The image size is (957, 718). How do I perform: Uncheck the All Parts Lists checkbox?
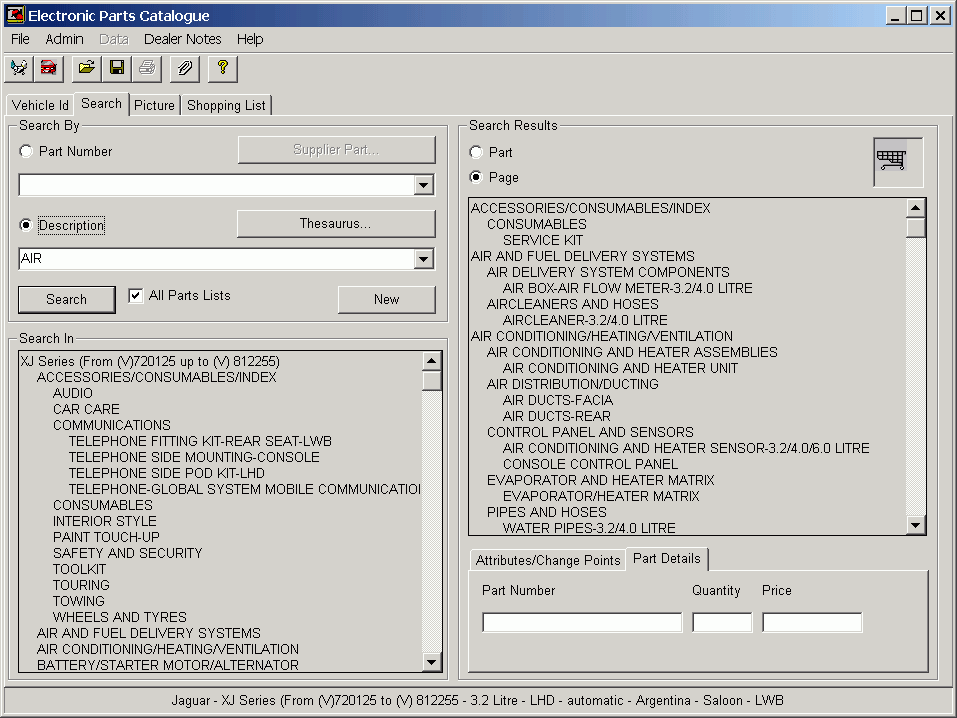coord(136,296)
